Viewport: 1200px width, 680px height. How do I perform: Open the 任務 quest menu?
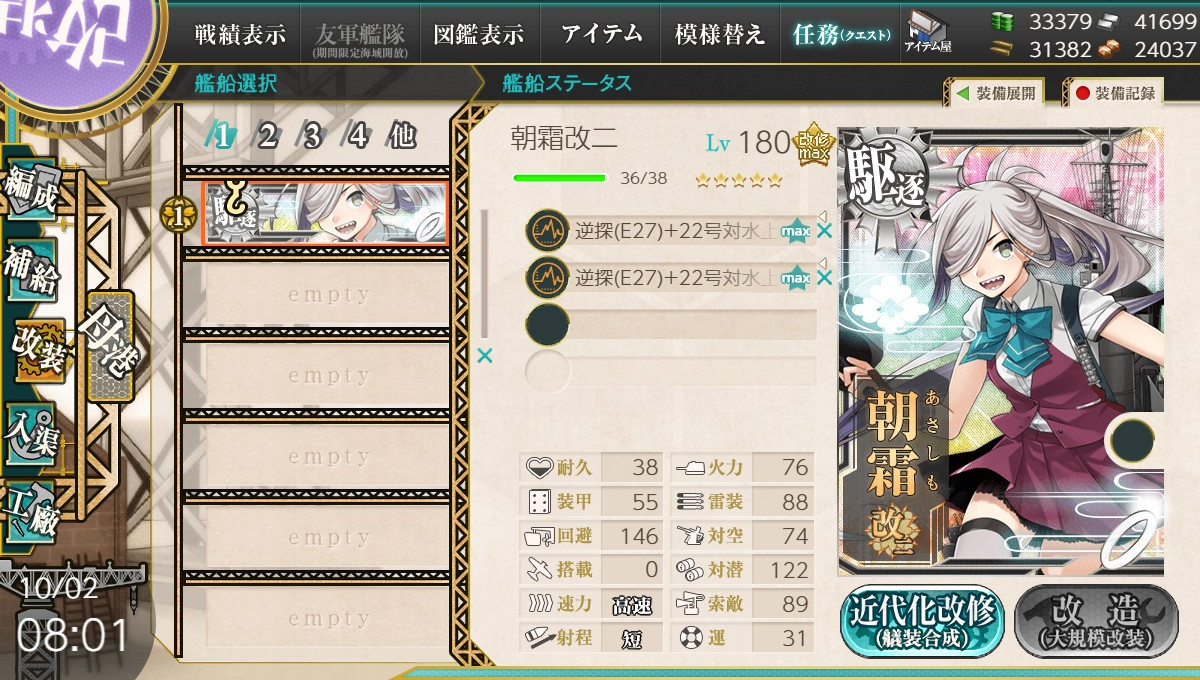point(839,34)
